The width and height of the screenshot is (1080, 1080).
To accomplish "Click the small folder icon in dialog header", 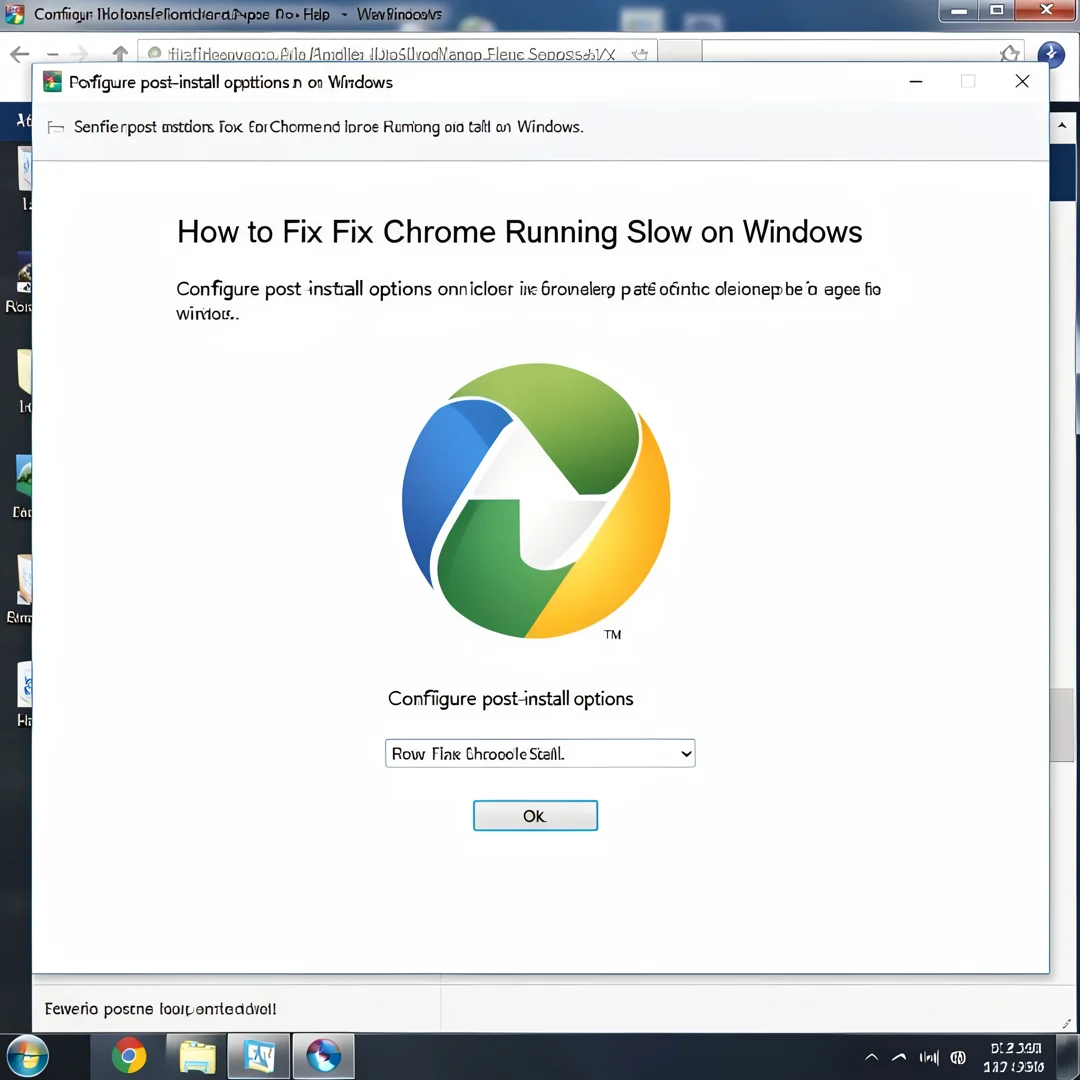I will [56, 127].
